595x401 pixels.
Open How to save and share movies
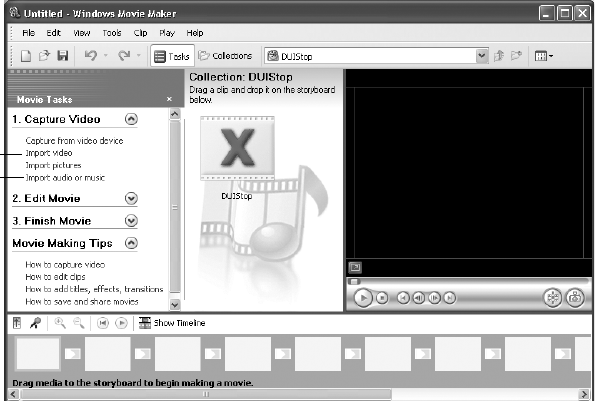[82, 302]
